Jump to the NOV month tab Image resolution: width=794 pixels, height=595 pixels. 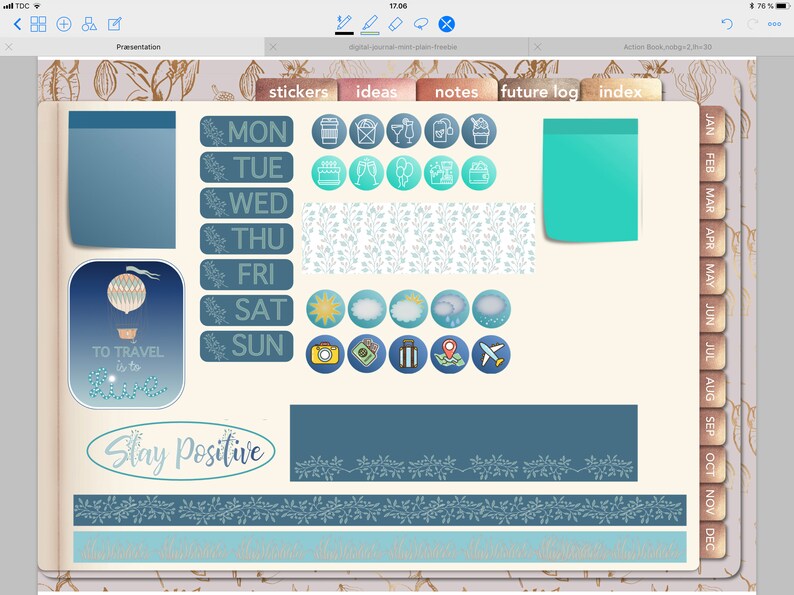click(712, 502)
